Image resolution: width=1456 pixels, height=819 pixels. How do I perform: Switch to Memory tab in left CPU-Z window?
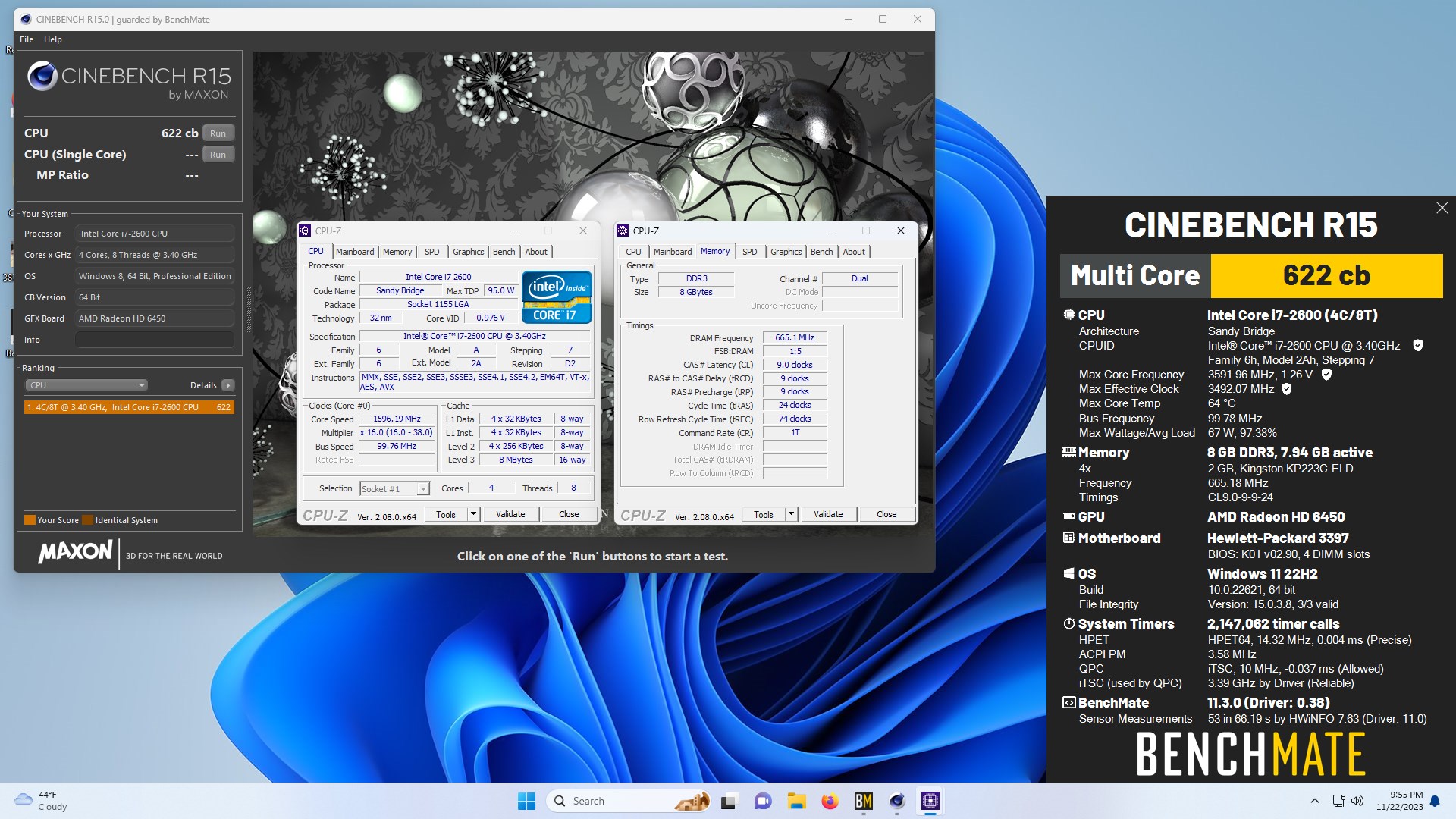pos(397,252)
